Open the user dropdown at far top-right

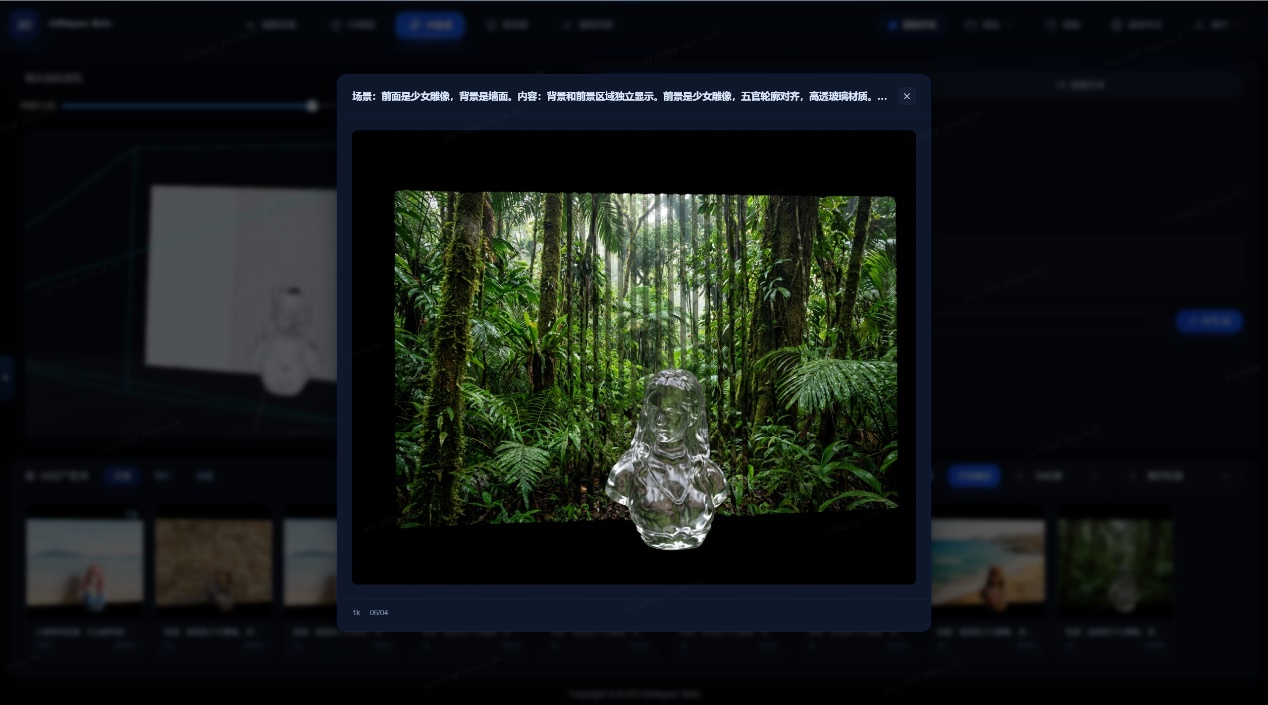tap(1217, 25)
